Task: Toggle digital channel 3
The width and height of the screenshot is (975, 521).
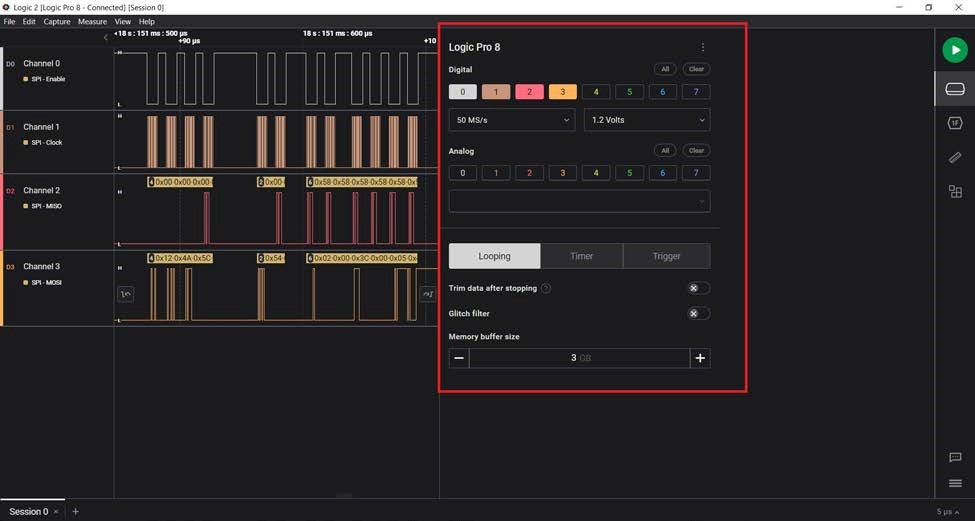Action: pyautogui.click(x=563, y=92)
